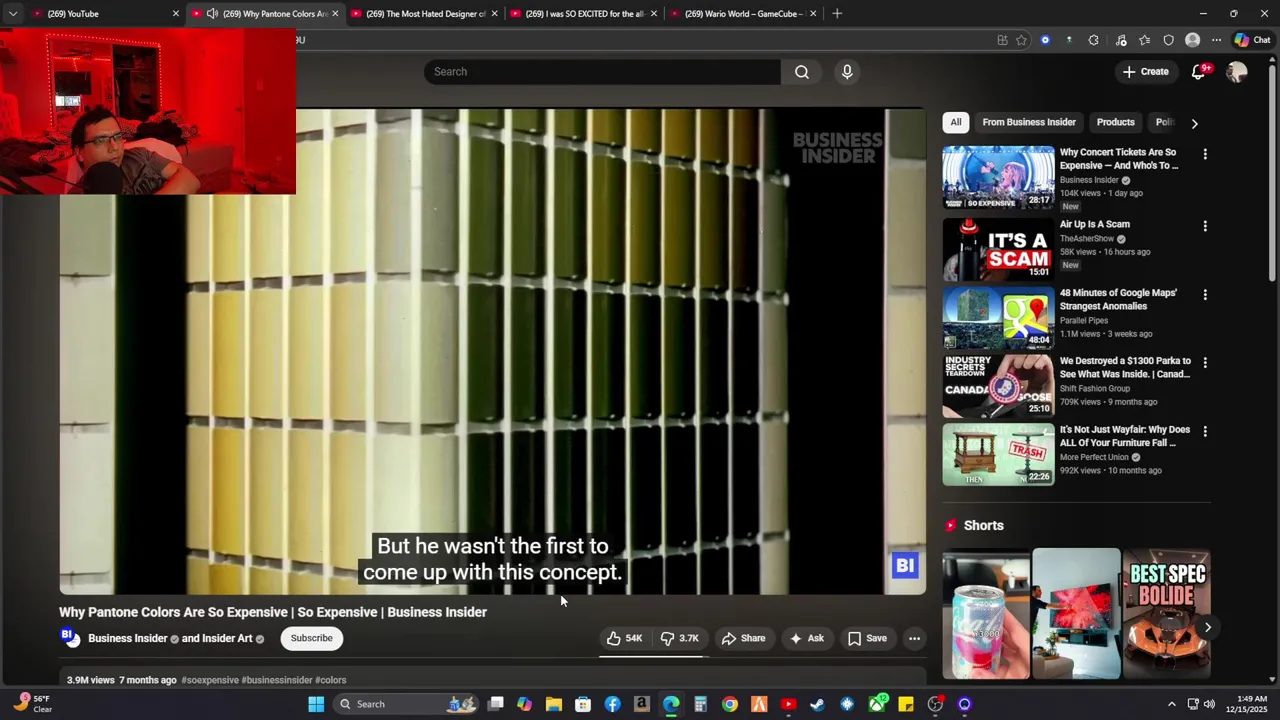This screenshot has width=1280, height=720.
Task: Open the Edge profile icon
Action: click(1192, 40)
